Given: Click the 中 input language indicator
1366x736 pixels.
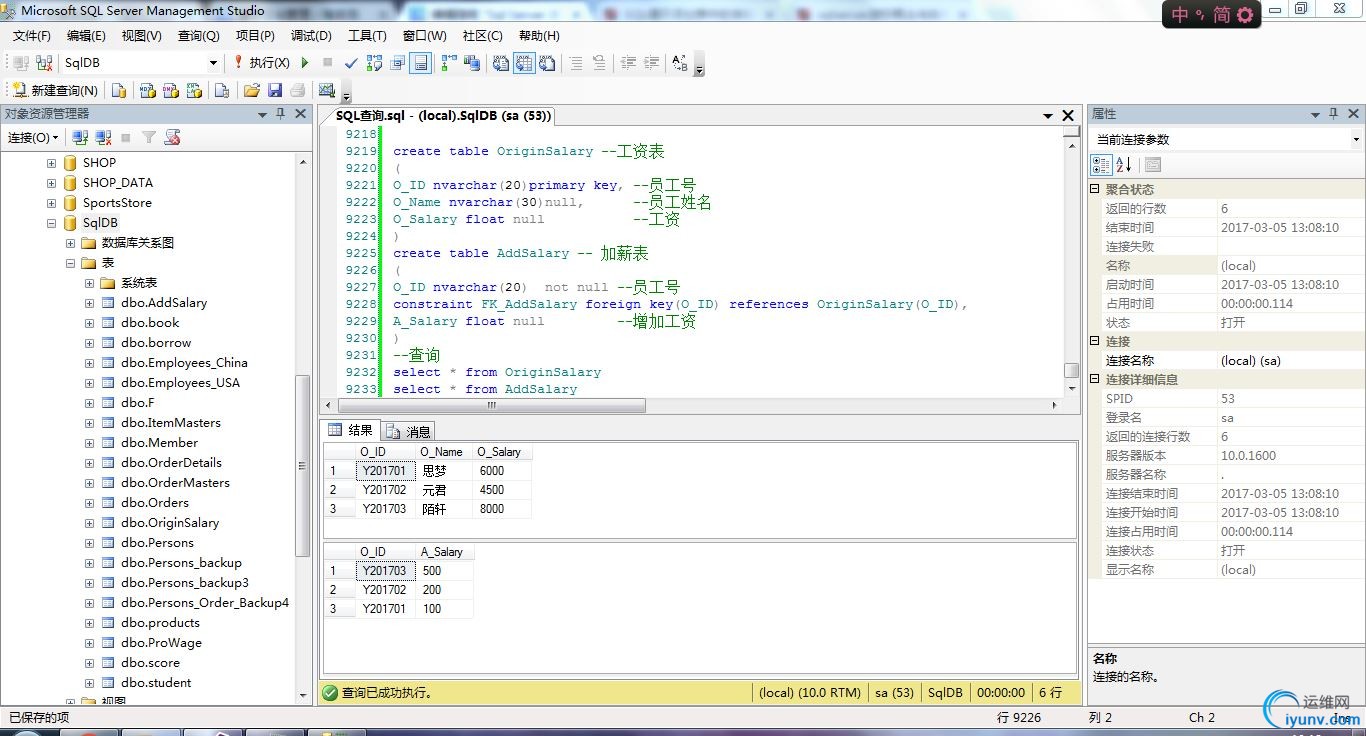Looking at the screenshot, I should click(1179, 15).
